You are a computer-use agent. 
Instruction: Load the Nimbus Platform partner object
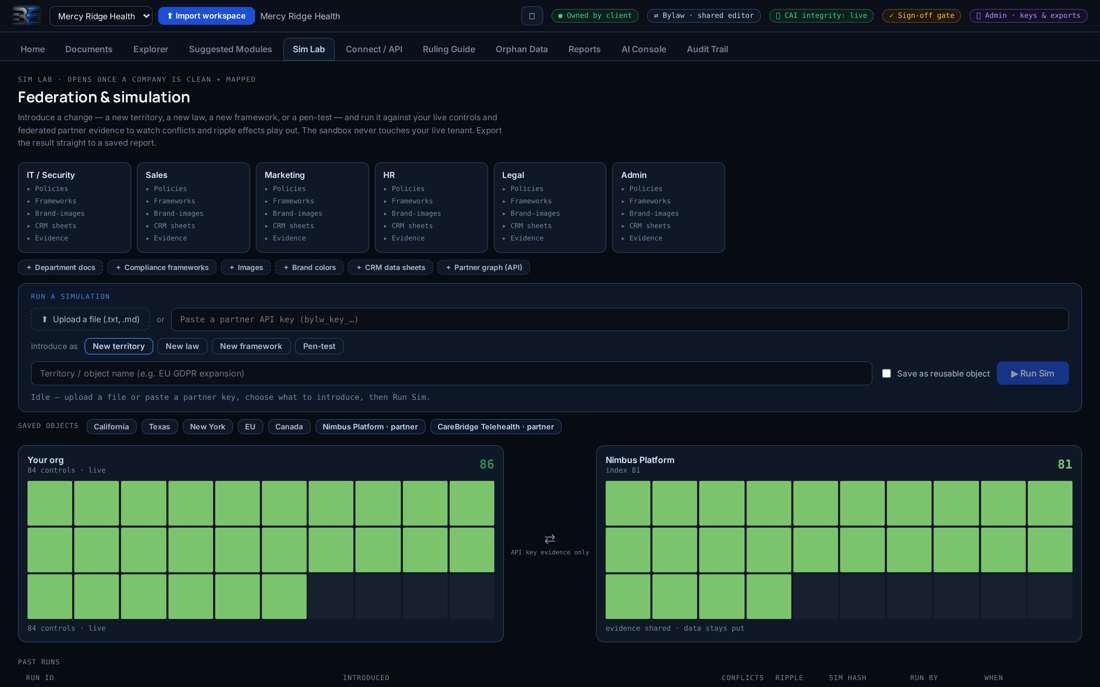[370, 427]
